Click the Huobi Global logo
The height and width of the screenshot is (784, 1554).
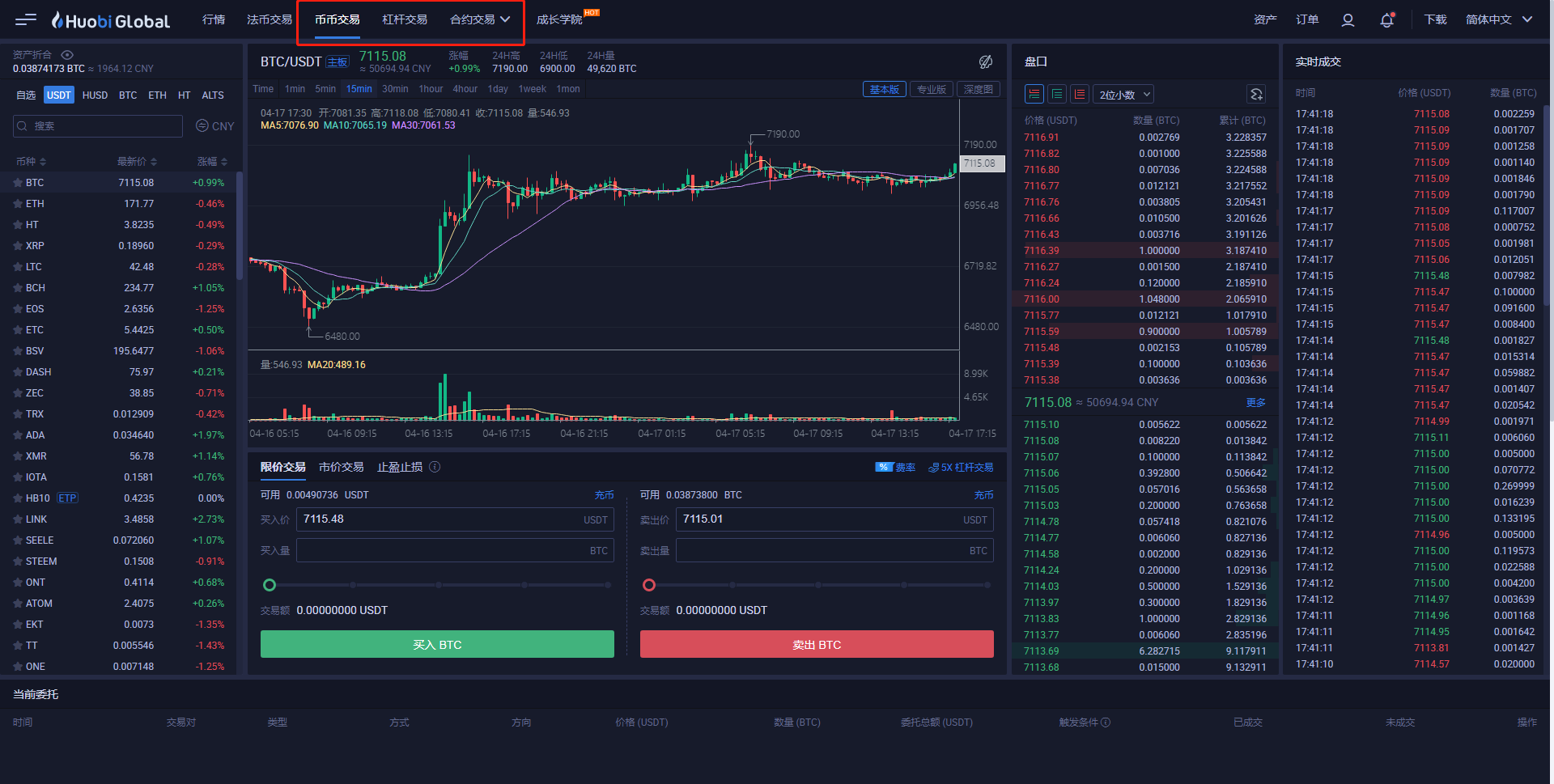click(x=110, y=20)
